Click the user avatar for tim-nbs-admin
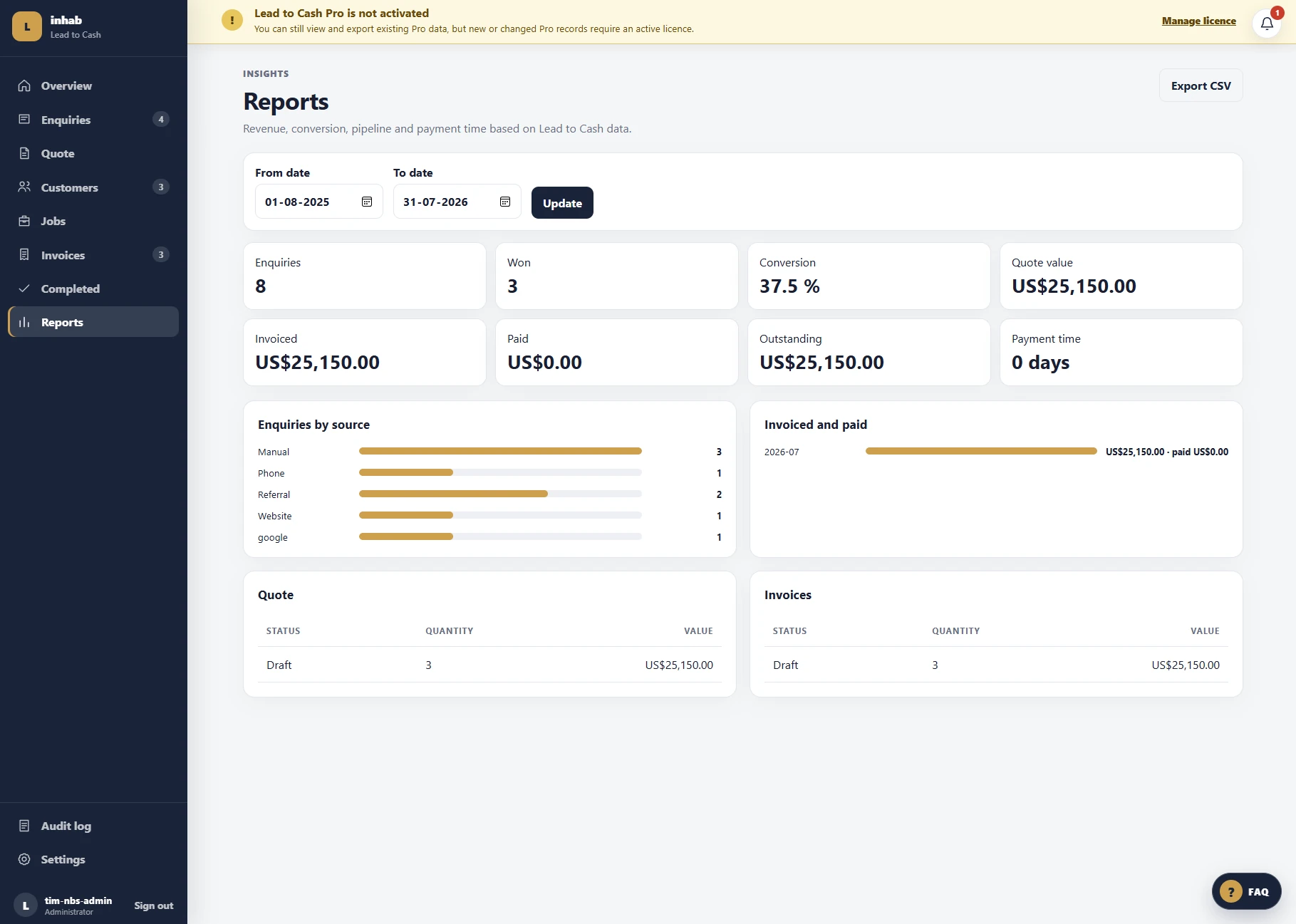Image resolution: width=1296 pixels, height=924 pixels. pyautogui.click(x=26, y=905)
